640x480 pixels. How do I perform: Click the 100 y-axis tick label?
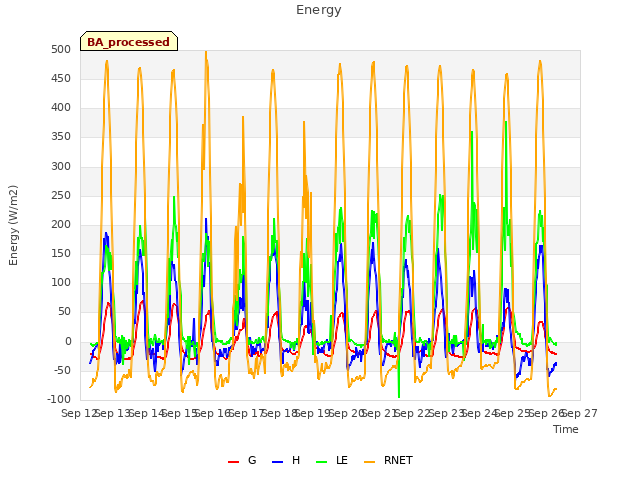(x=61, y=283)
